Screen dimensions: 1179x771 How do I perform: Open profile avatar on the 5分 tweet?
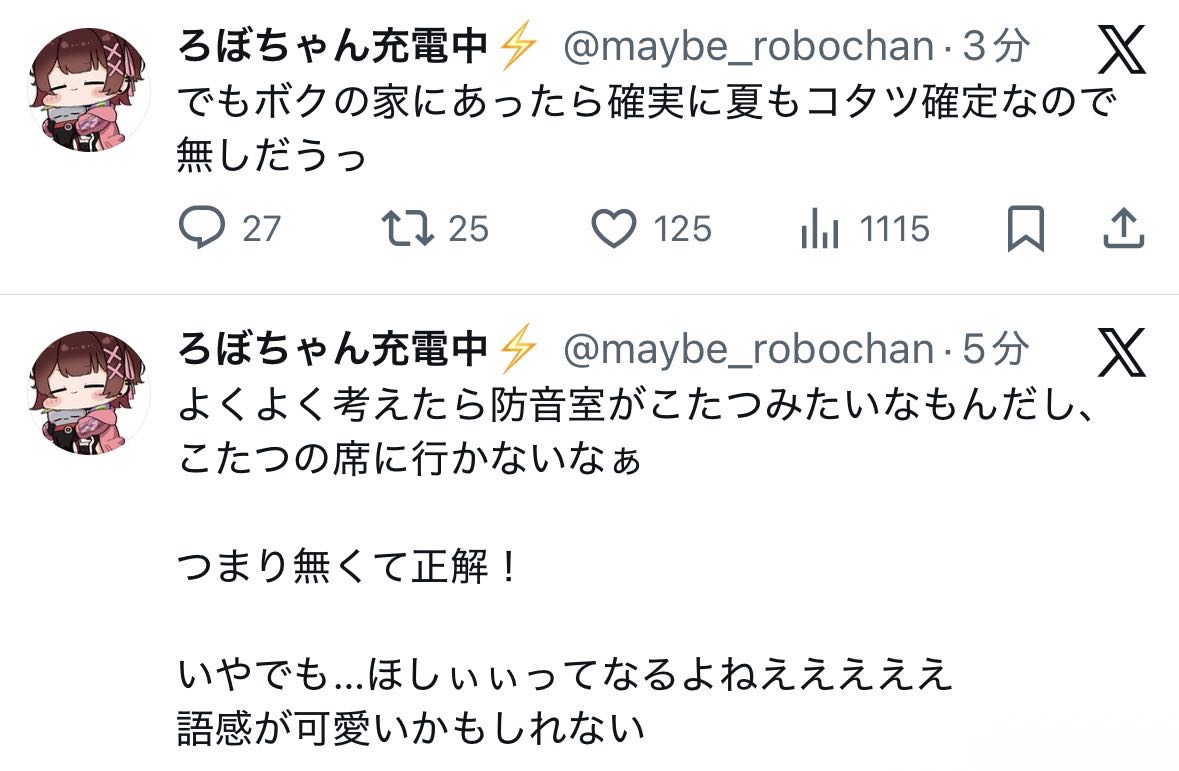(x=89, y=393)
